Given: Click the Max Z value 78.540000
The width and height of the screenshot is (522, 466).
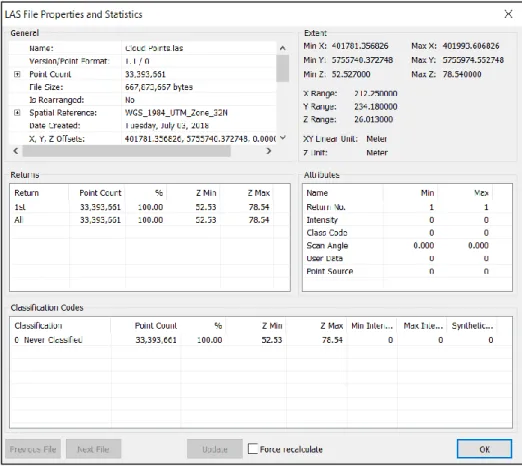Looking at the screenshot, I should pos(462,74).
